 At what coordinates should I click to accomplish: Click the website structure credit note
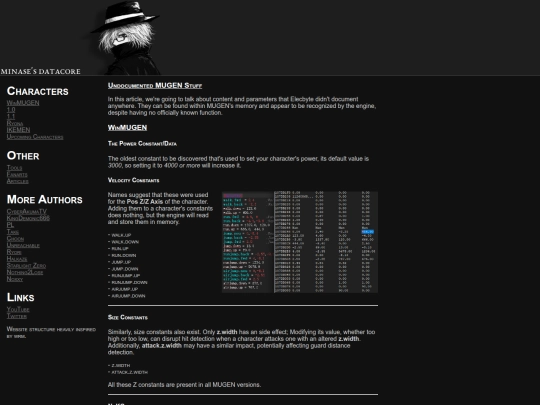(x=51, y=332)
